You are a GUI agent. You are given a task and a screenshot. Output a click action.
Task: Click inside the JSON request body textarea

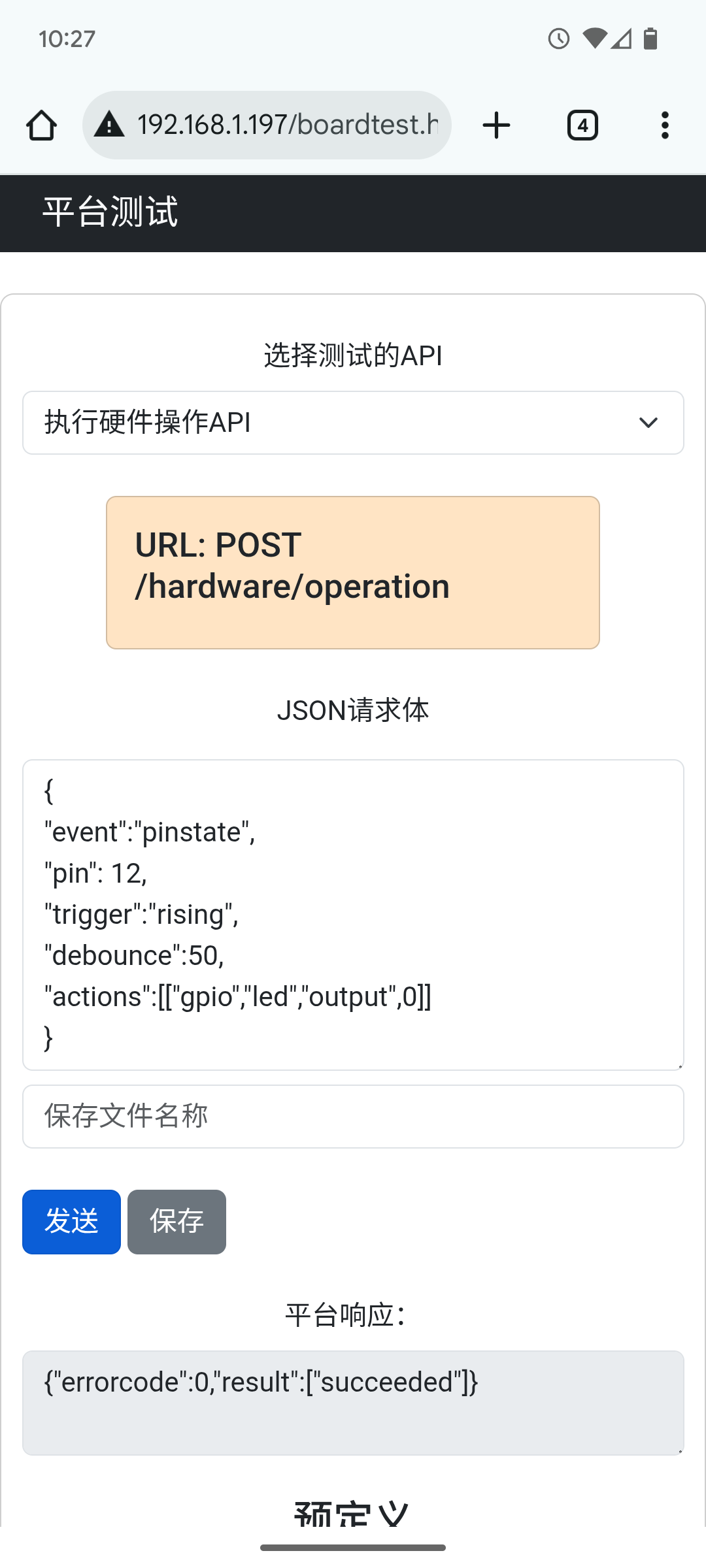click(x=353, y=915)
